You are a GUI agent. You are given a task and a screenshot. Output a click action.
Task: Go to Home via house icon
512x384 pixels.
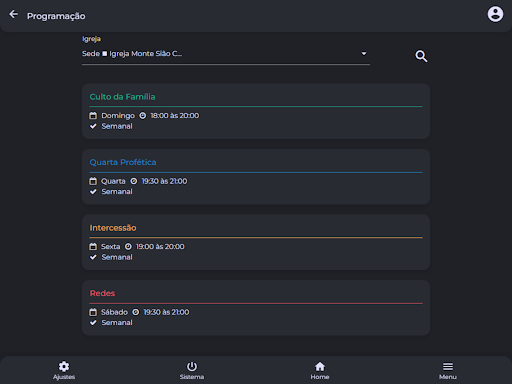pos(320,366)
